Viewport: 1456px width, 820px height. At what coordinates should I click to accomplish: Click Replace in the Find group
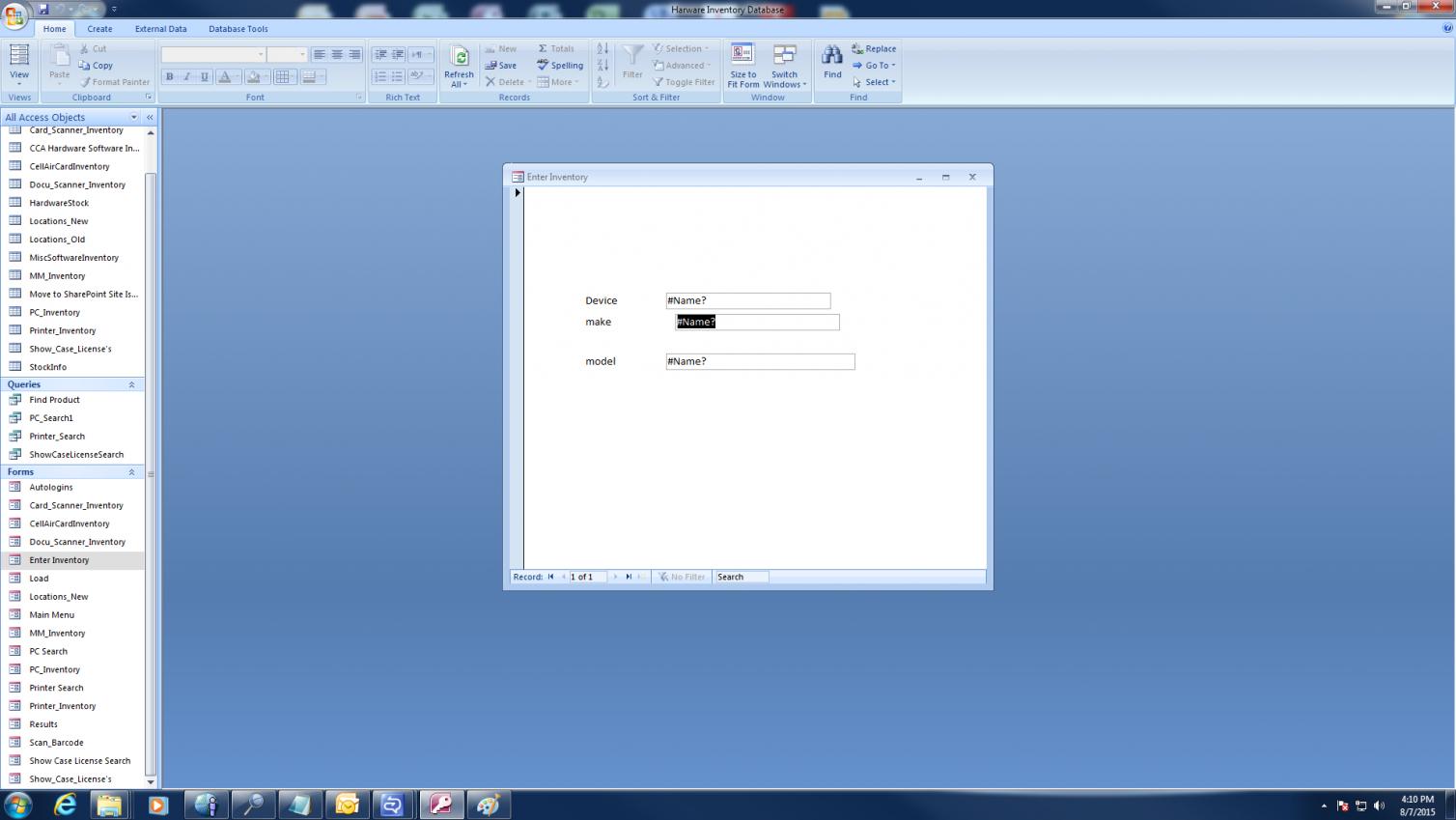click(874, 48)
